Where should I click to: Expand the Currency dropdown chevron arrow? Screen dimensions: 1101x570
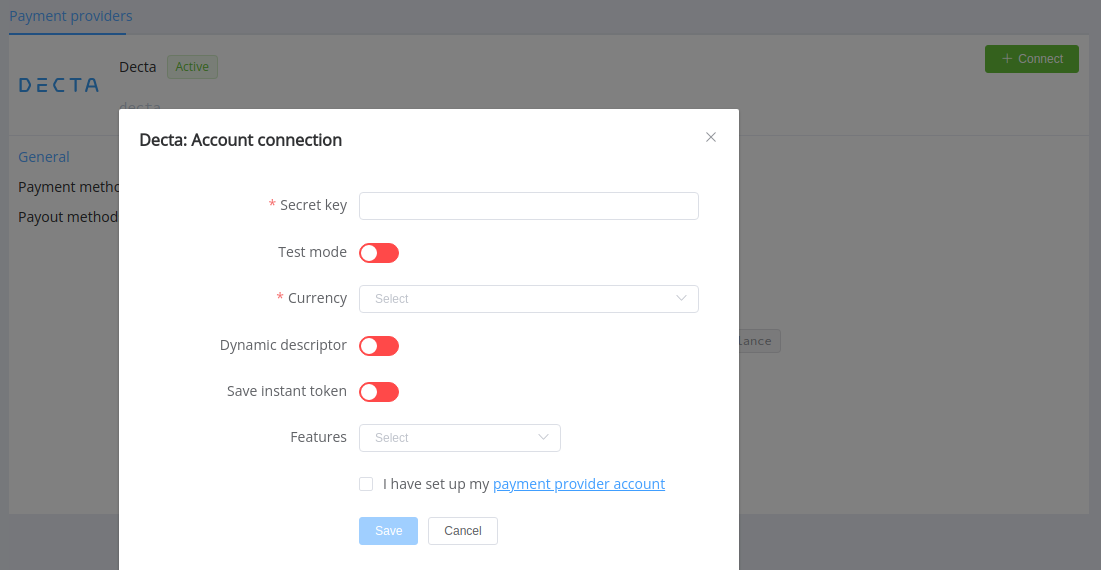pos(681,298)
